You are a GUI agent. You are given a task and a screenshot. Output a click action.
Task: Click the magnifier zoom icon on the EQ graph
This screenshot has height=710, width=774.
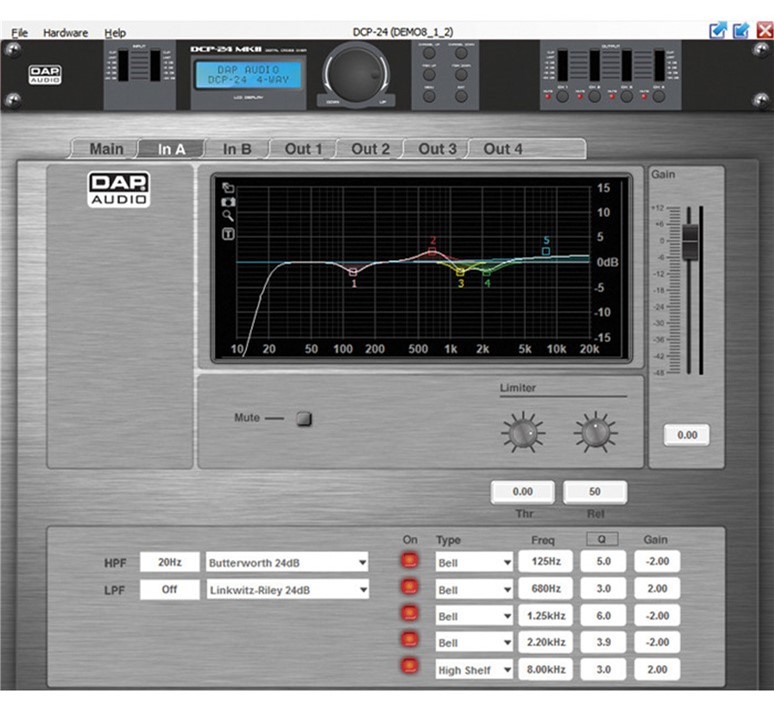[228, 215]
